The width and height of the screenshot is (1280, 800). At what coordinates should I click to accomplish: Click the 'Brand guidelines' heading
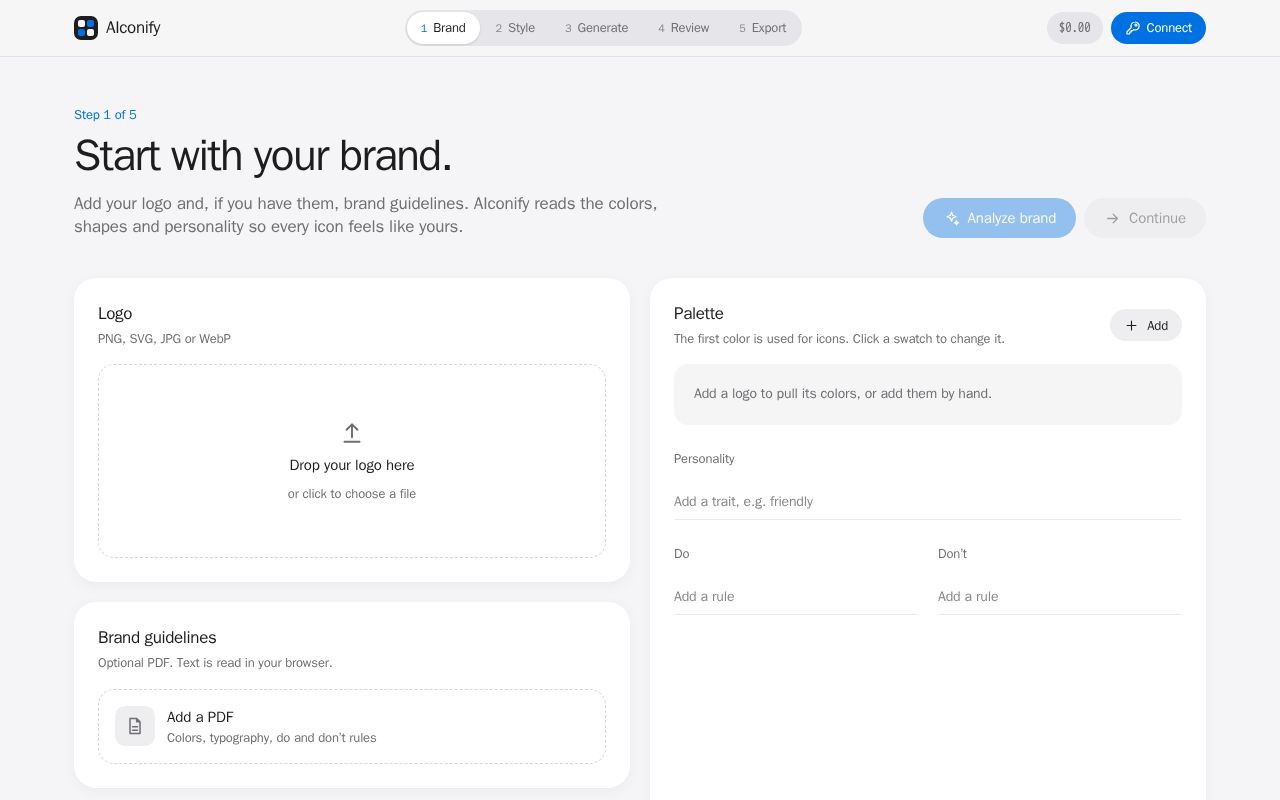[x=157, y=638]
